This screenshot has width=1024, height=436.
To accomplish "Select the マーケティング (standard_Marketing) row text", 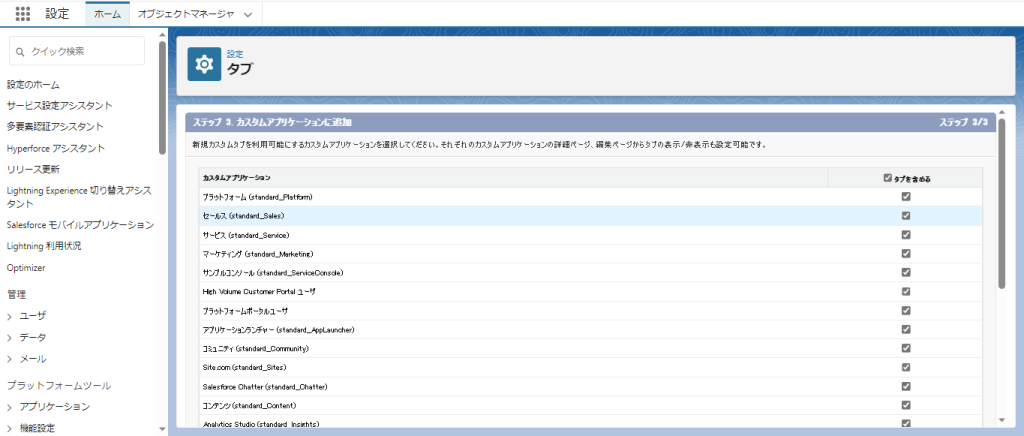I will click(x=258, y=253).
